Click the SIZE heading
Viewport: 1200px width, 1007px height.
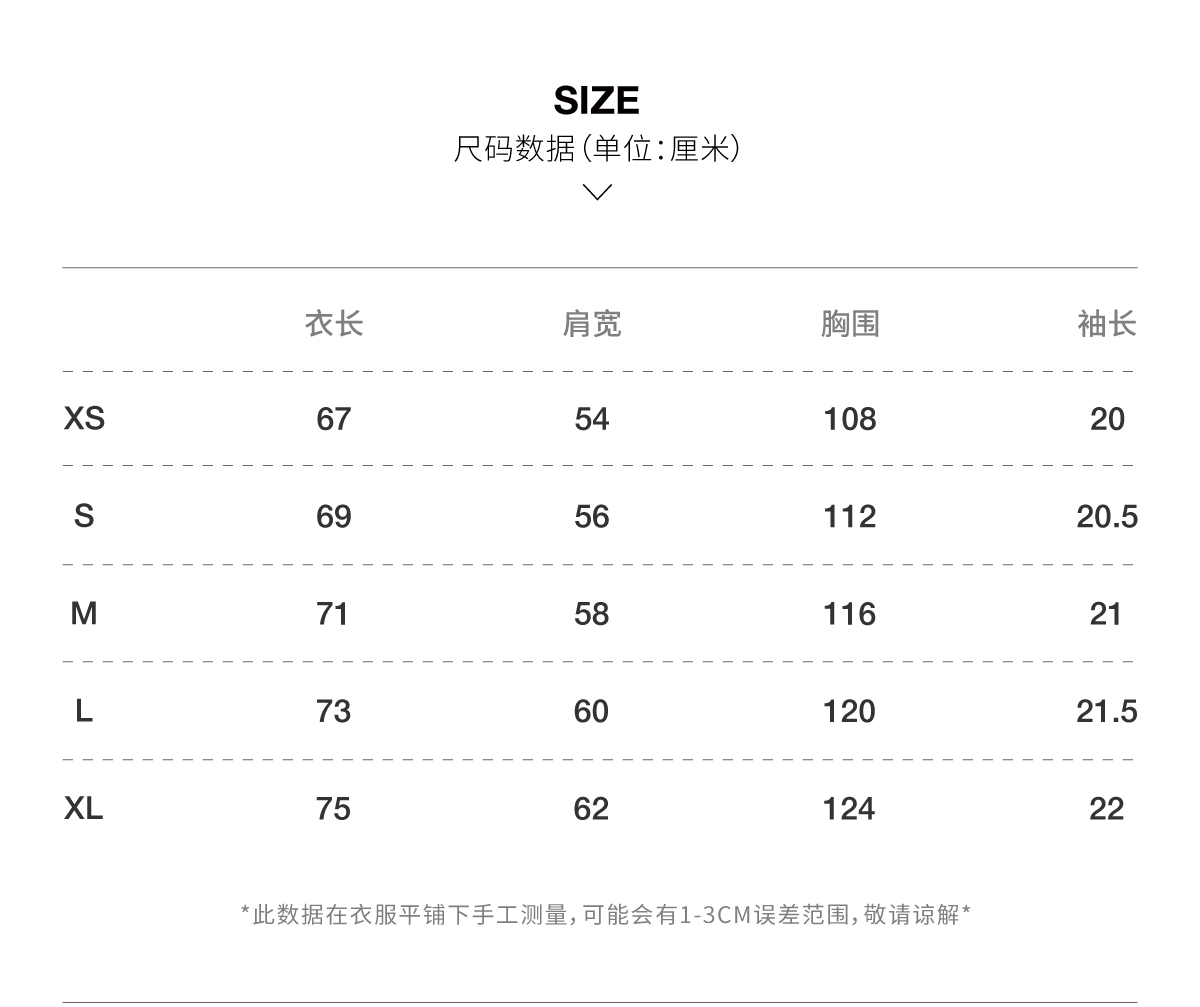(x=597, y=101)
